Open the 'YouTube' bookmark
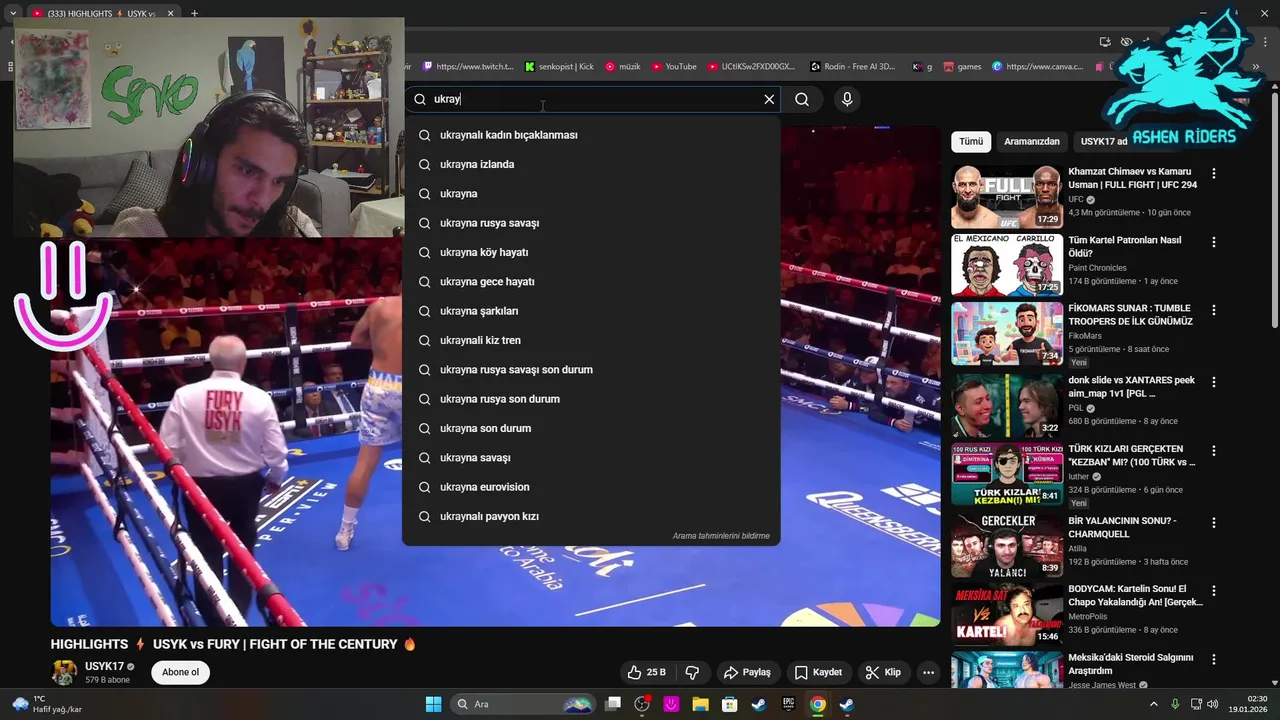This screenshot has width=1280, height=720. click(x=674, y=67)
